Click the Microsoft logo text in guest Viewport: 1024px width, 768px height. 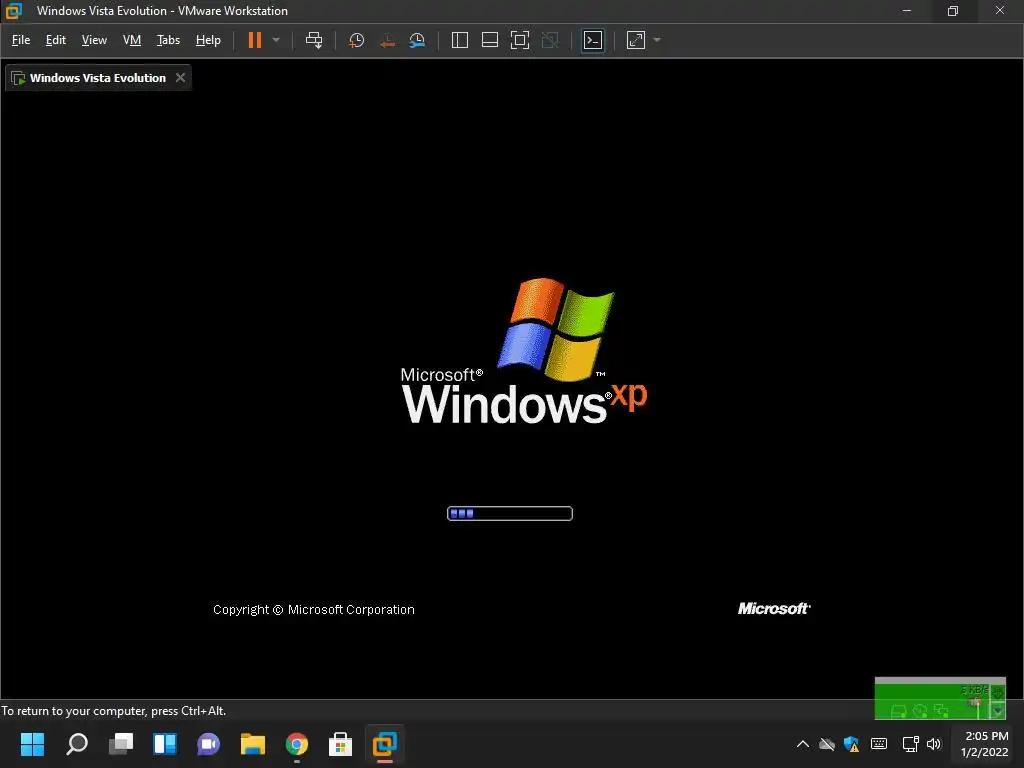click(x=775, y=609)
